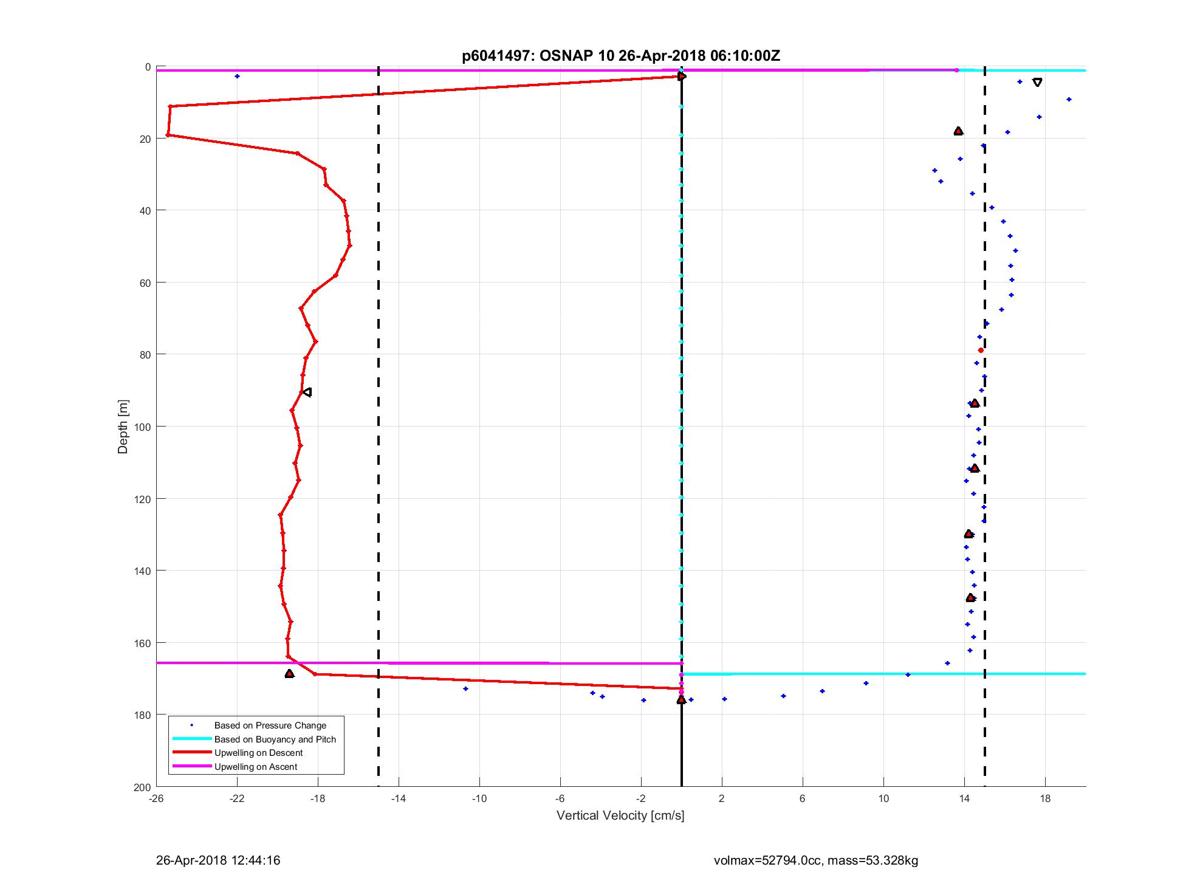Screen dimensions: 1200x885
Task: Click the x-axis tick label '6'
Action: (x=802, y=798)
